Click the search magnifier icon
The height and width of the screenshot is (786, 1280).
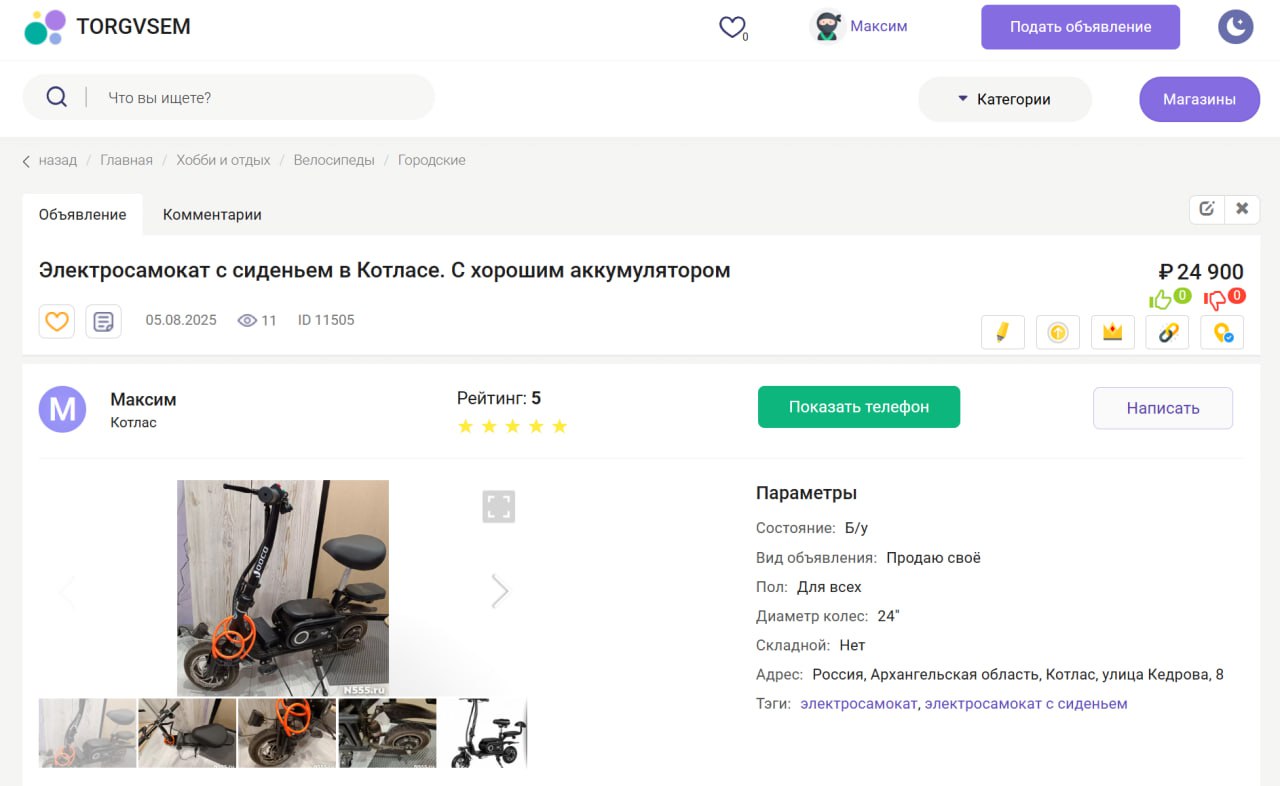click(x=56, y=96)
